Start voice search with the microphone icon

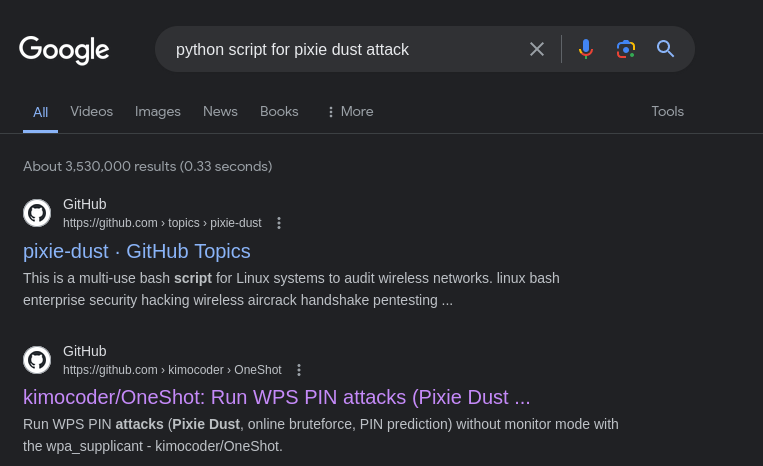[586, 49]
